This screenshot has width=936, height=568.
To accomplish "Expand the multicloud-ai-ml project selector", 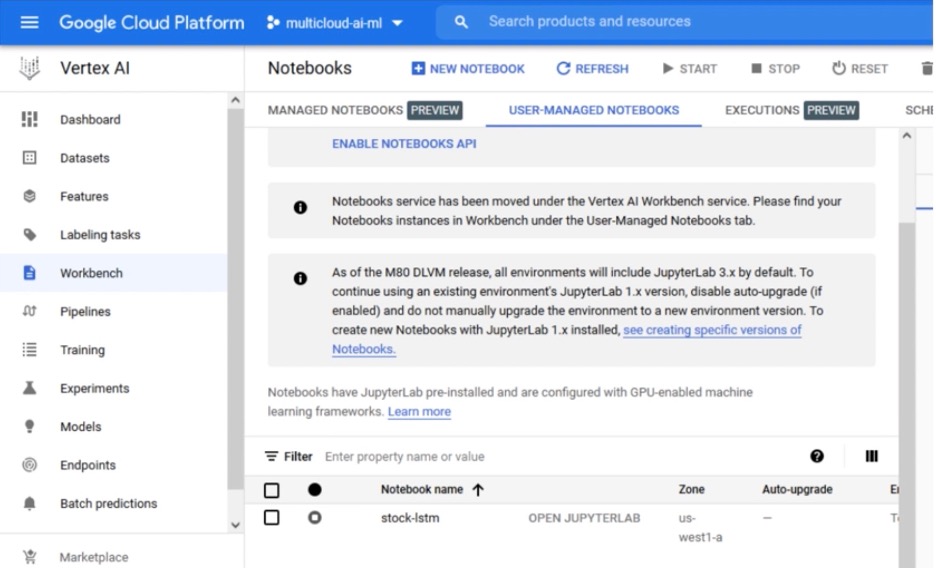I will 335,22.
